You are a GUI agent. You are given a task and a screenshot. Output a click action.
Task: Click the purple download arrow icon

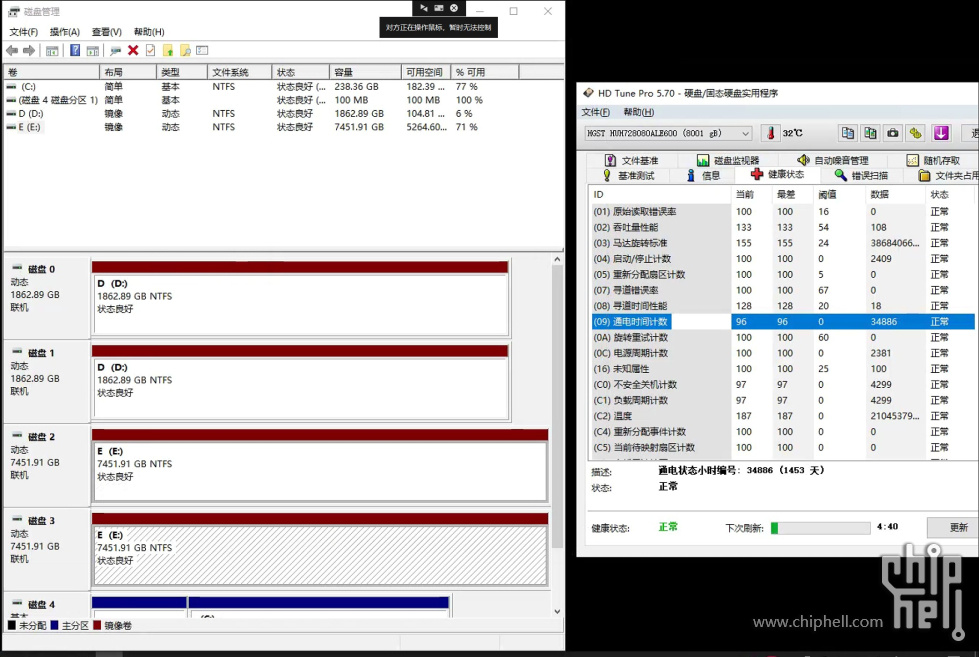point(941,133)
